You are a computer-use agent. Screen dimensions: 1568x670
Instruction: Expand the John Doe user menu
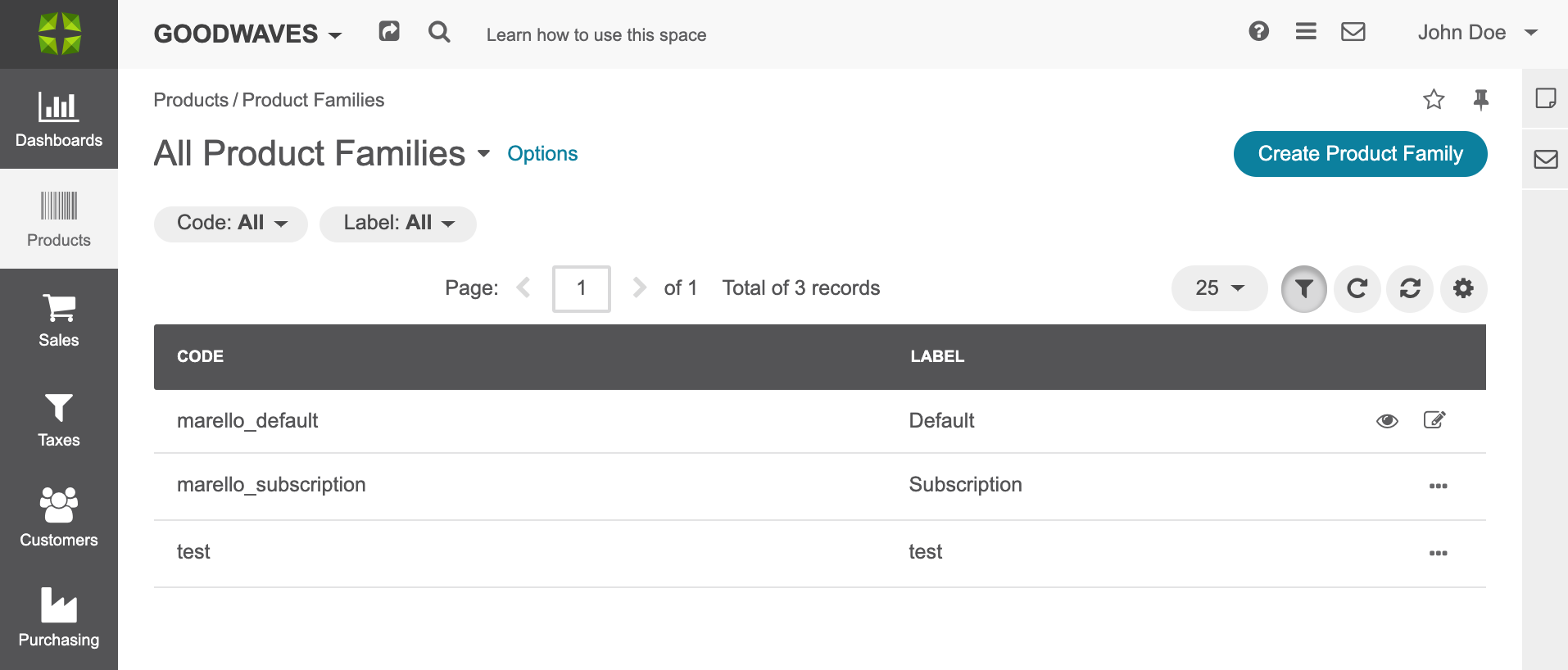tap(1478, 33)
